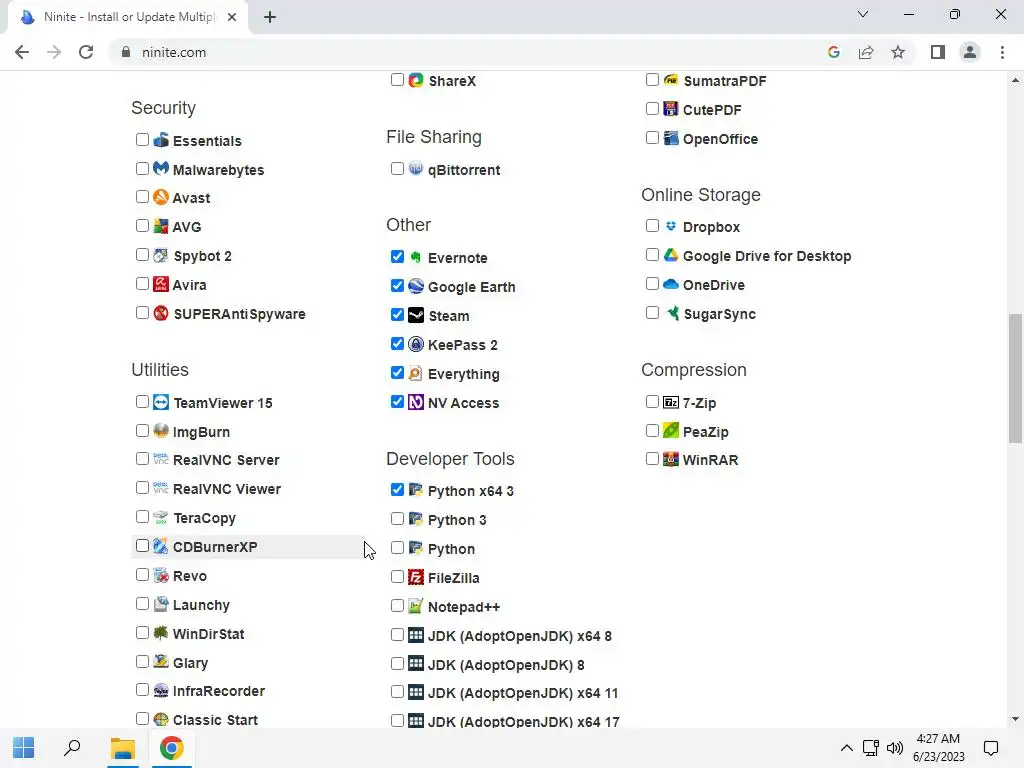Screen dimensions: 1024x768
Task: Click the PeaZip green icon
Action: coord(671,430)
